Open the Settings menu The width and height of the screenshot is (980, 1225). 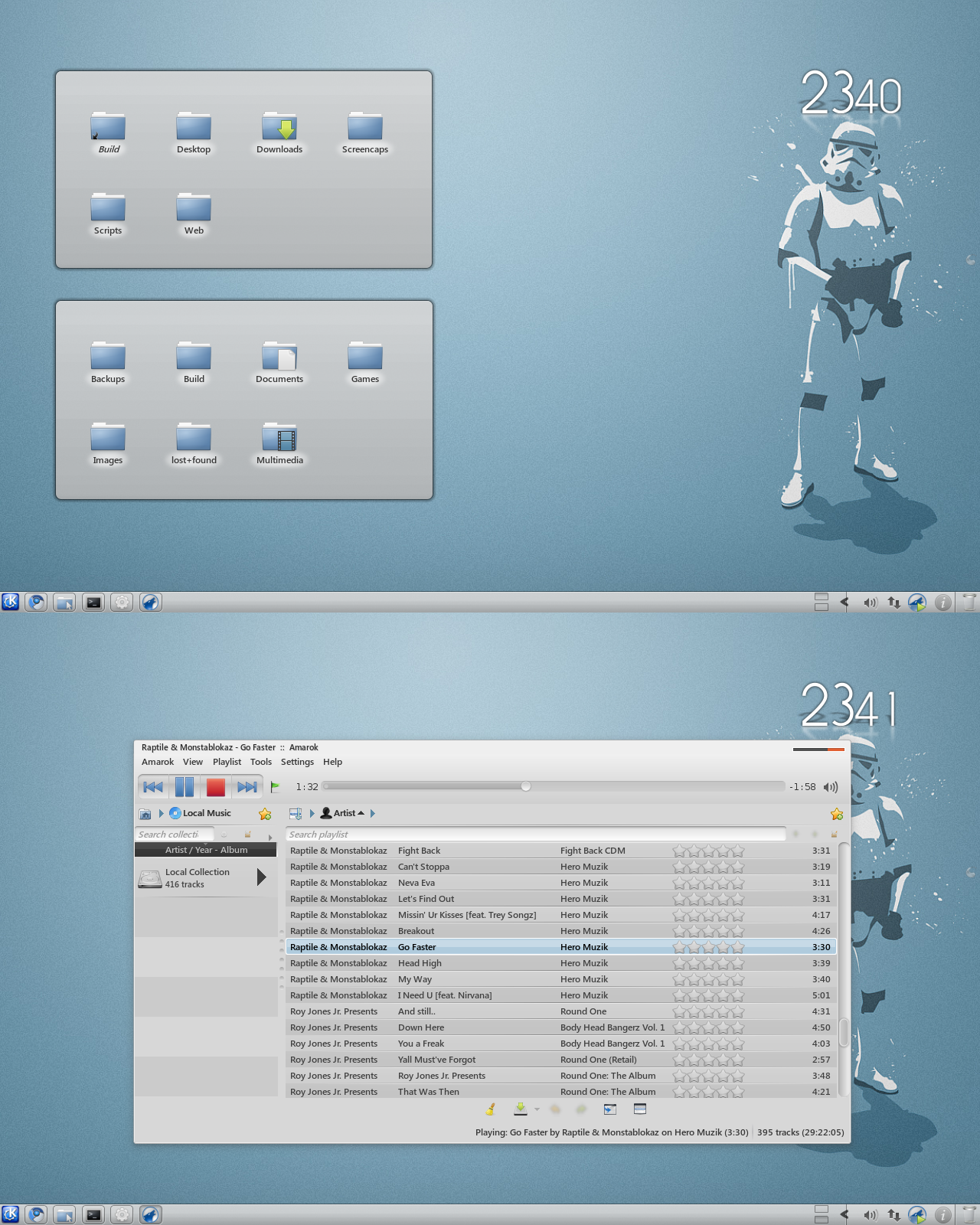(x=297, y=762)
